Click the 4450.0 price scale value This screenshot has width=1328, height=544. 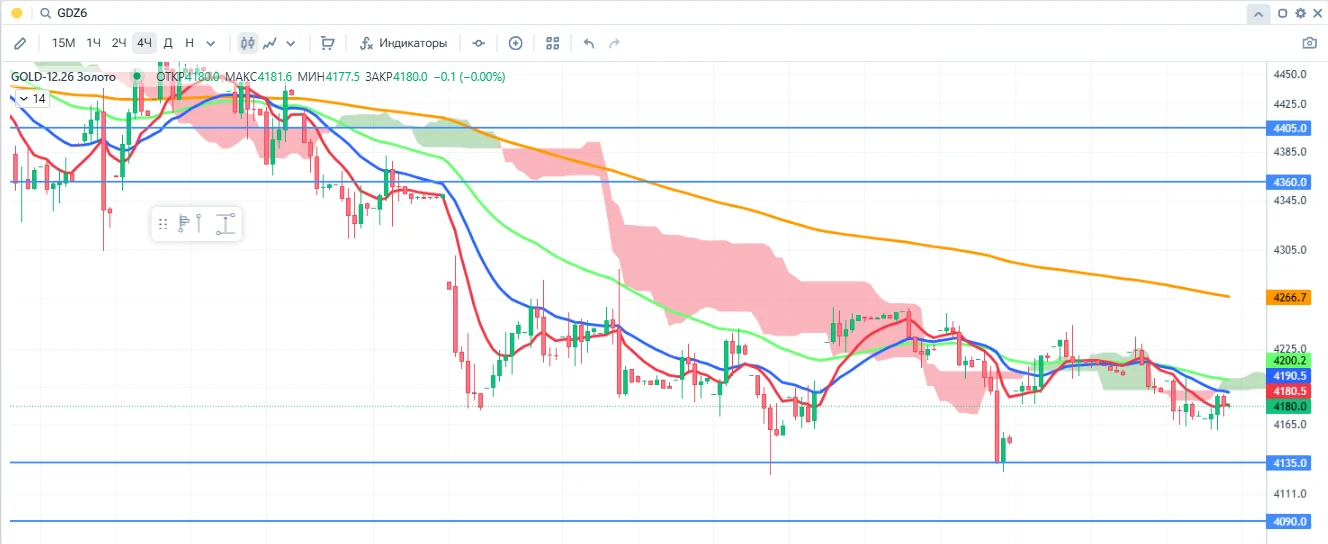point(1291,75)
